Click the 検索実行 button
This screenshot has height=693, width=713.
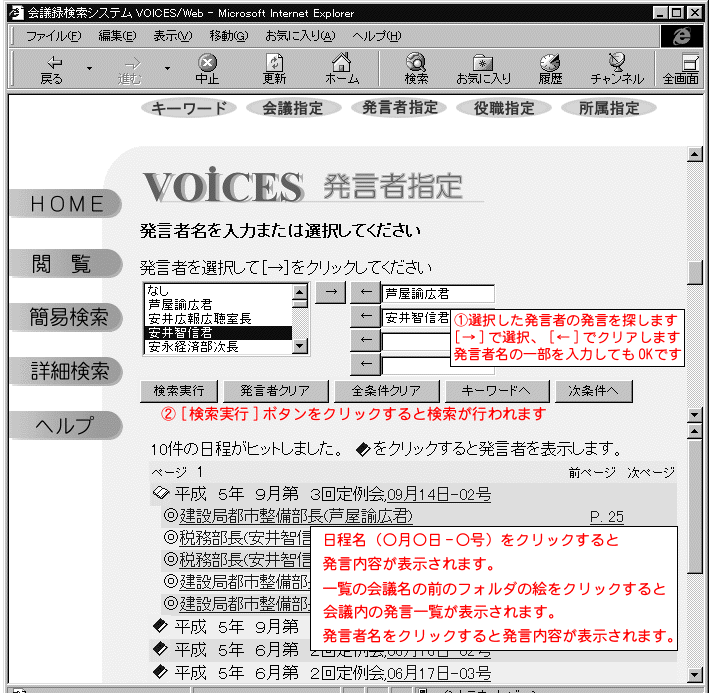[179, 390]
